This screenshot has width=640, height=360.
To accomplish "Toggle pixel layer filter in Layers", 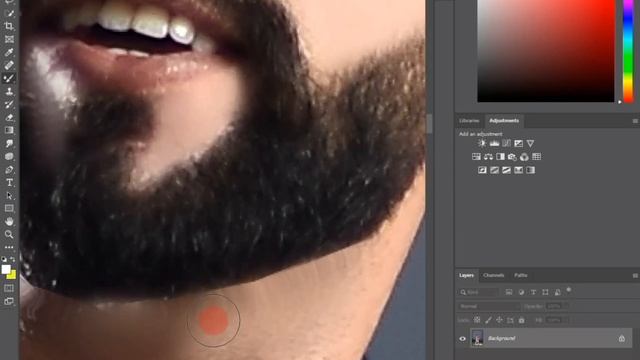I will pyautogui.click(x=509, y=292).
